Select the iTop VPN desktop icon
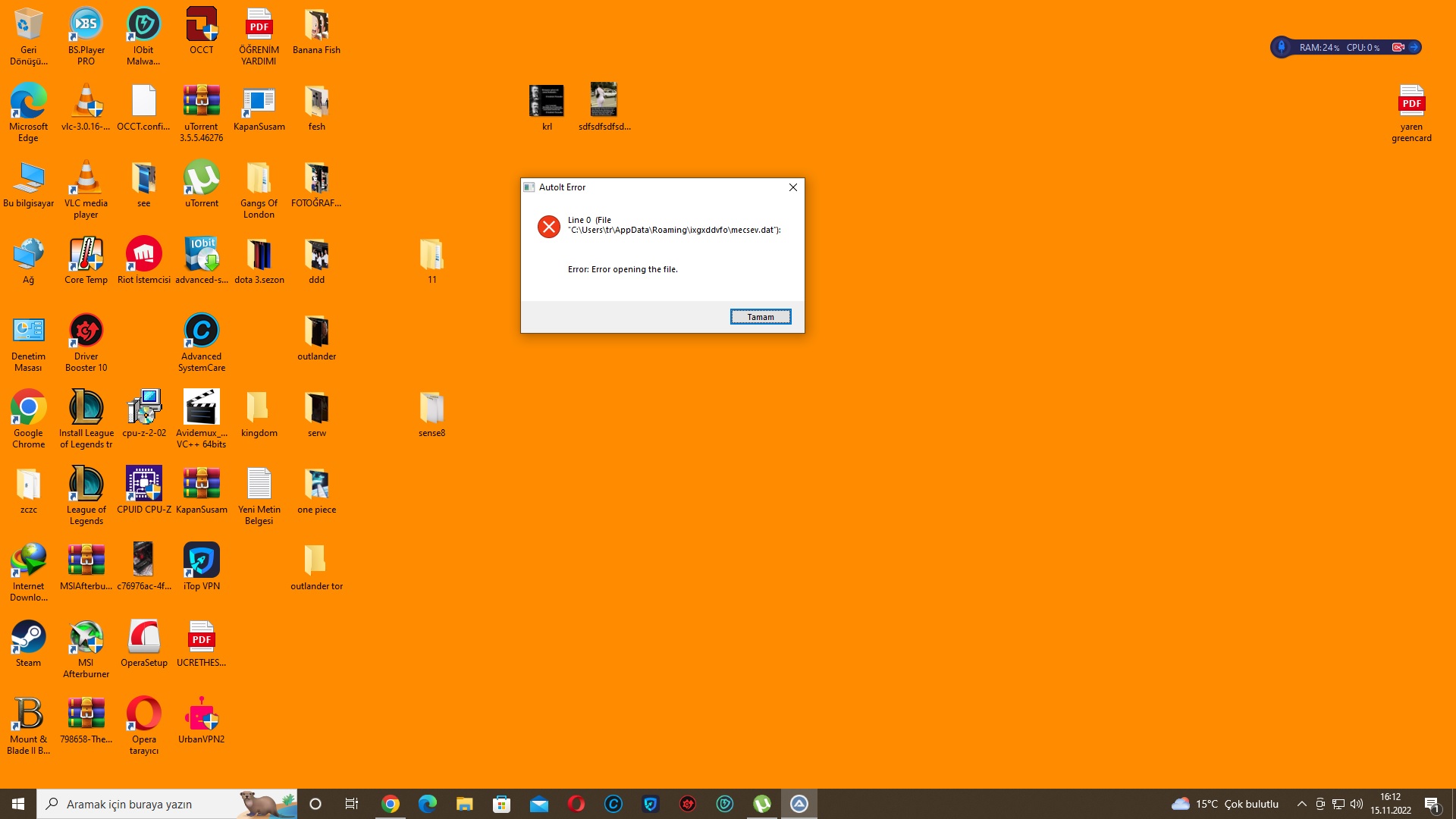The height and width of the screenshot is (819, 1456). click(x=201, y=562)
